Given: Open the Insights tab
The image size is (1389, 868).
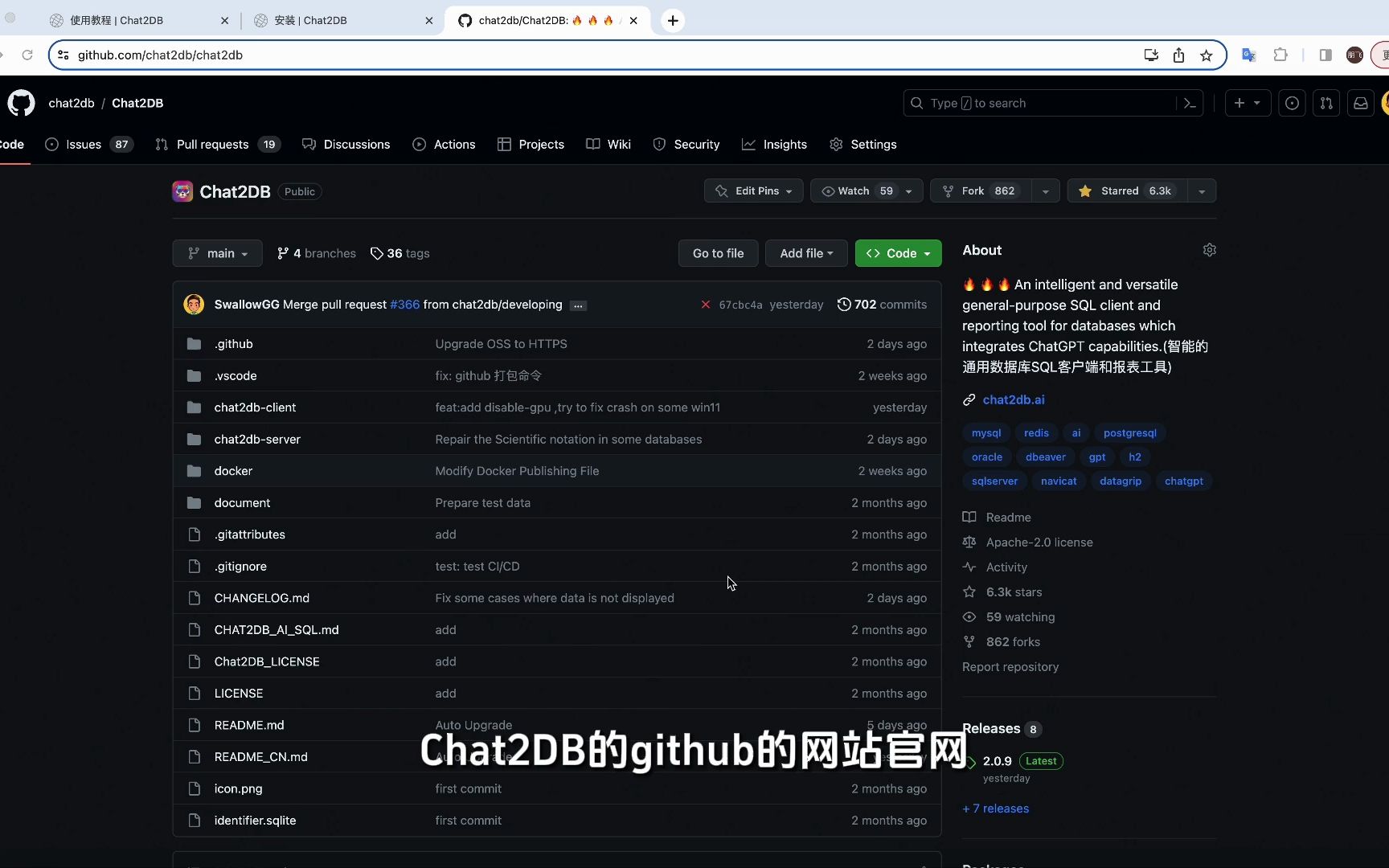Looking at the screenshot, I should (774, 145).
